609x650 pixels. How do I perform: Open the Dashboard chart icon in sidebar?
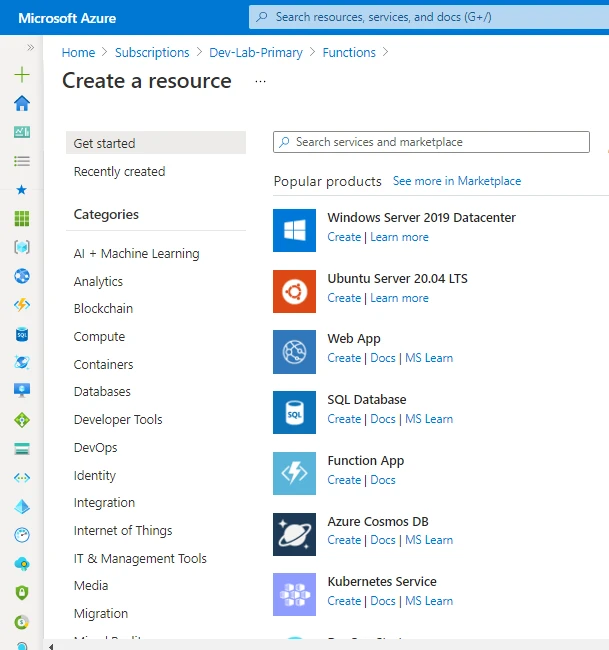pyautogui.click(x=22, y=132)
